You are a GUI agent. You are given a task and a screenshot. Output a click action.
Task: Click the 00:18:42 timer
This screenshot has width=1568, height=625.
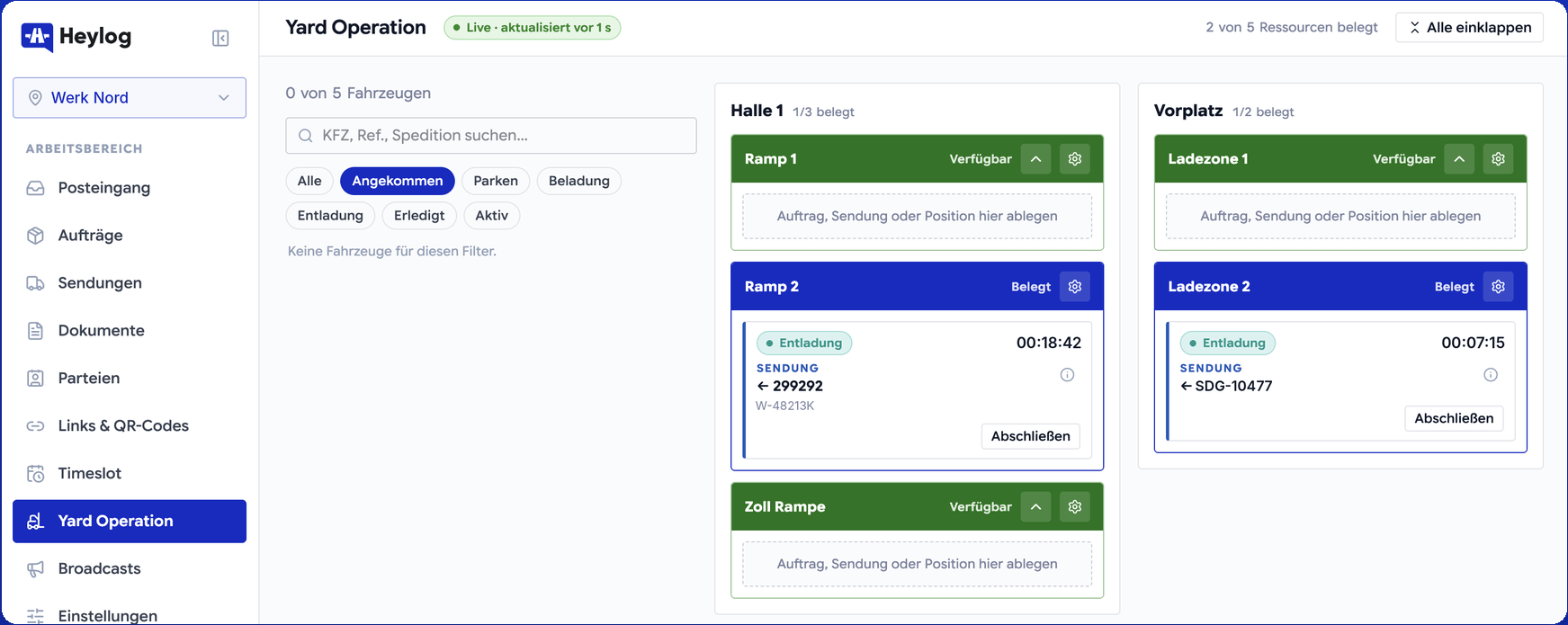click(1049, 344)
